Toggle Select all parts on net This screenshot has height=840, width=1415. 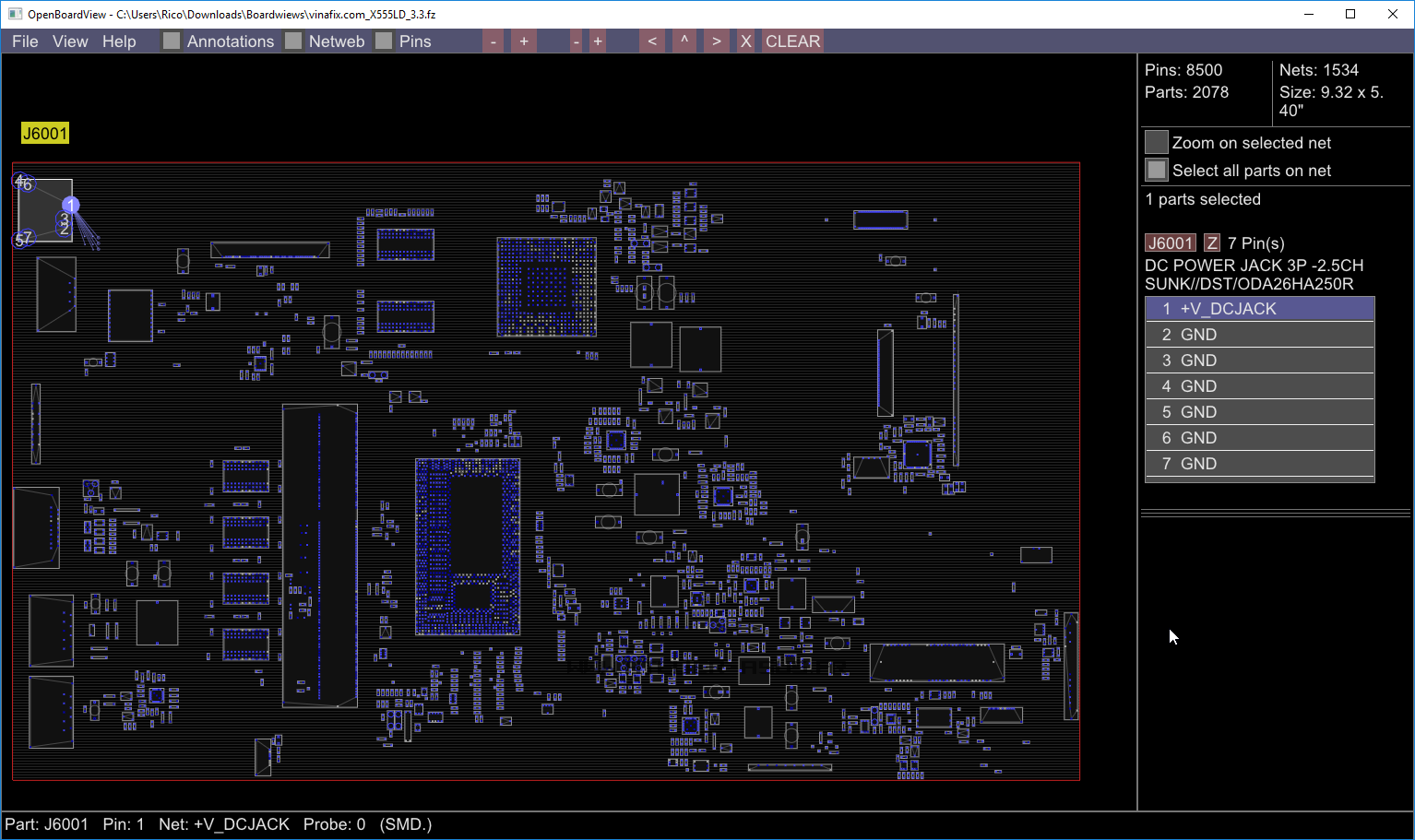[x=1157, y=171]
